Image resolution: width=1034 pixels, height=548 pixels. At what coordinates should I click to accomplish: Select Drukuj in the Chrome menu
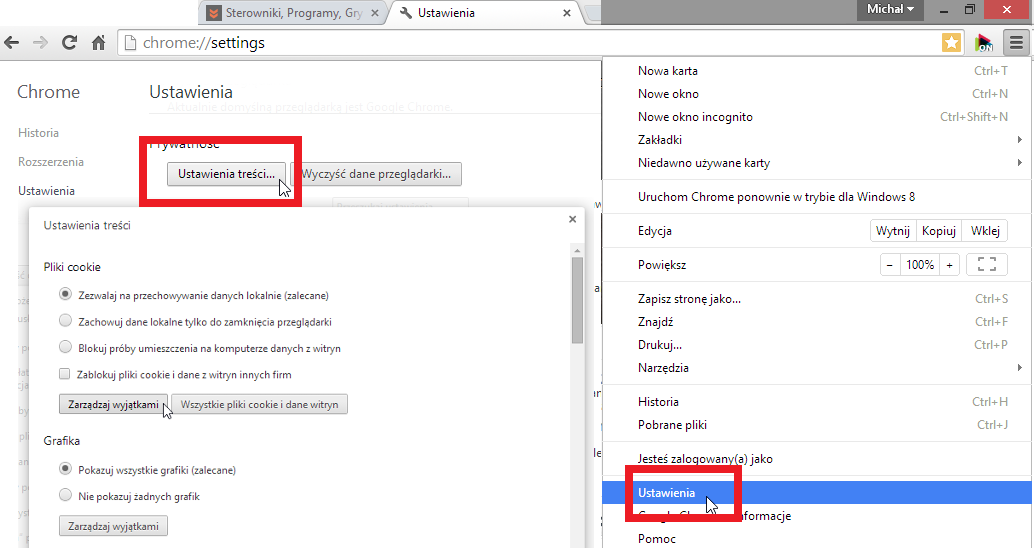(818, 345)
